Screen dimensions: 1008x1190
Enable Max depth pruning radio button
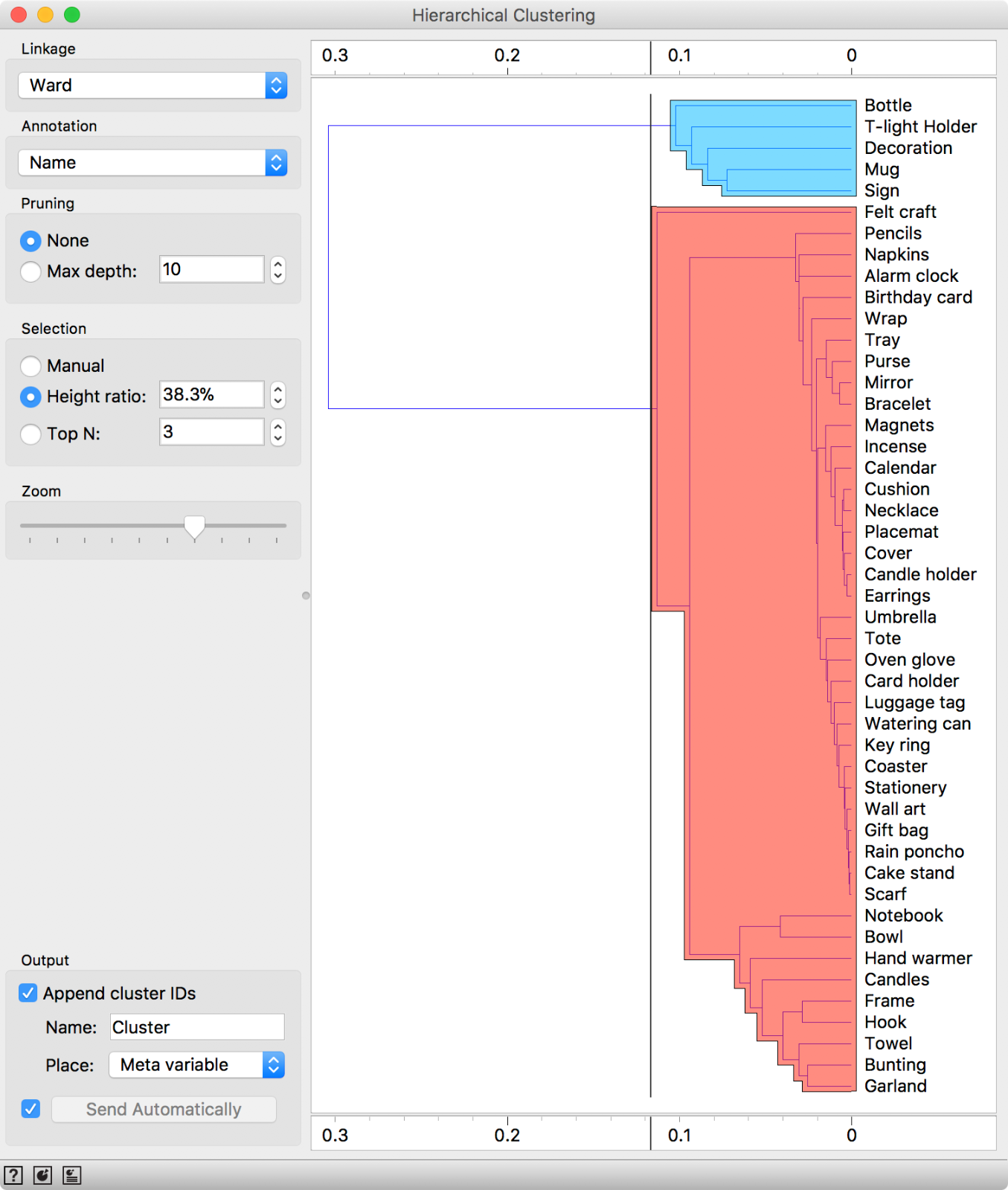(x=31, y=271)
